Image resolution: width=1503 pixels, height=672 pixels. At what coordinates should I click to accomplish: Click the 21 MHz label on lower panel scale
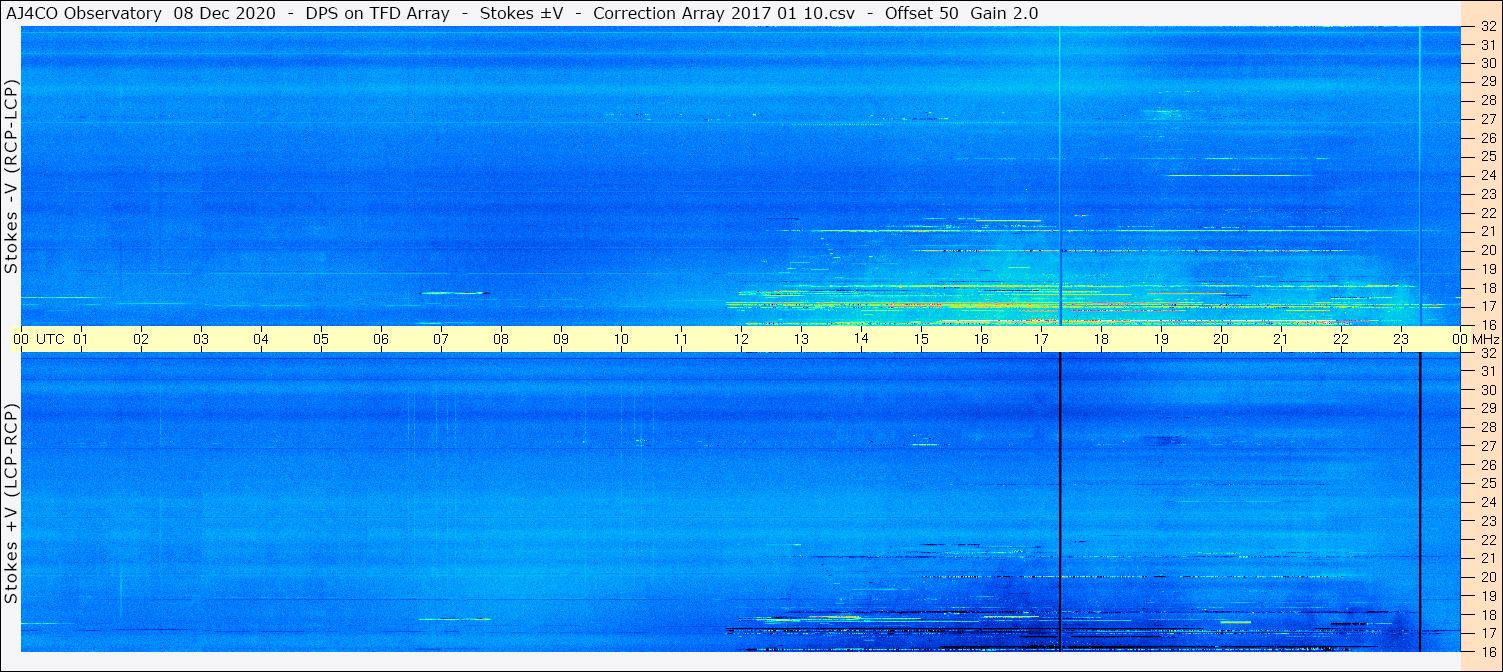1488,558
